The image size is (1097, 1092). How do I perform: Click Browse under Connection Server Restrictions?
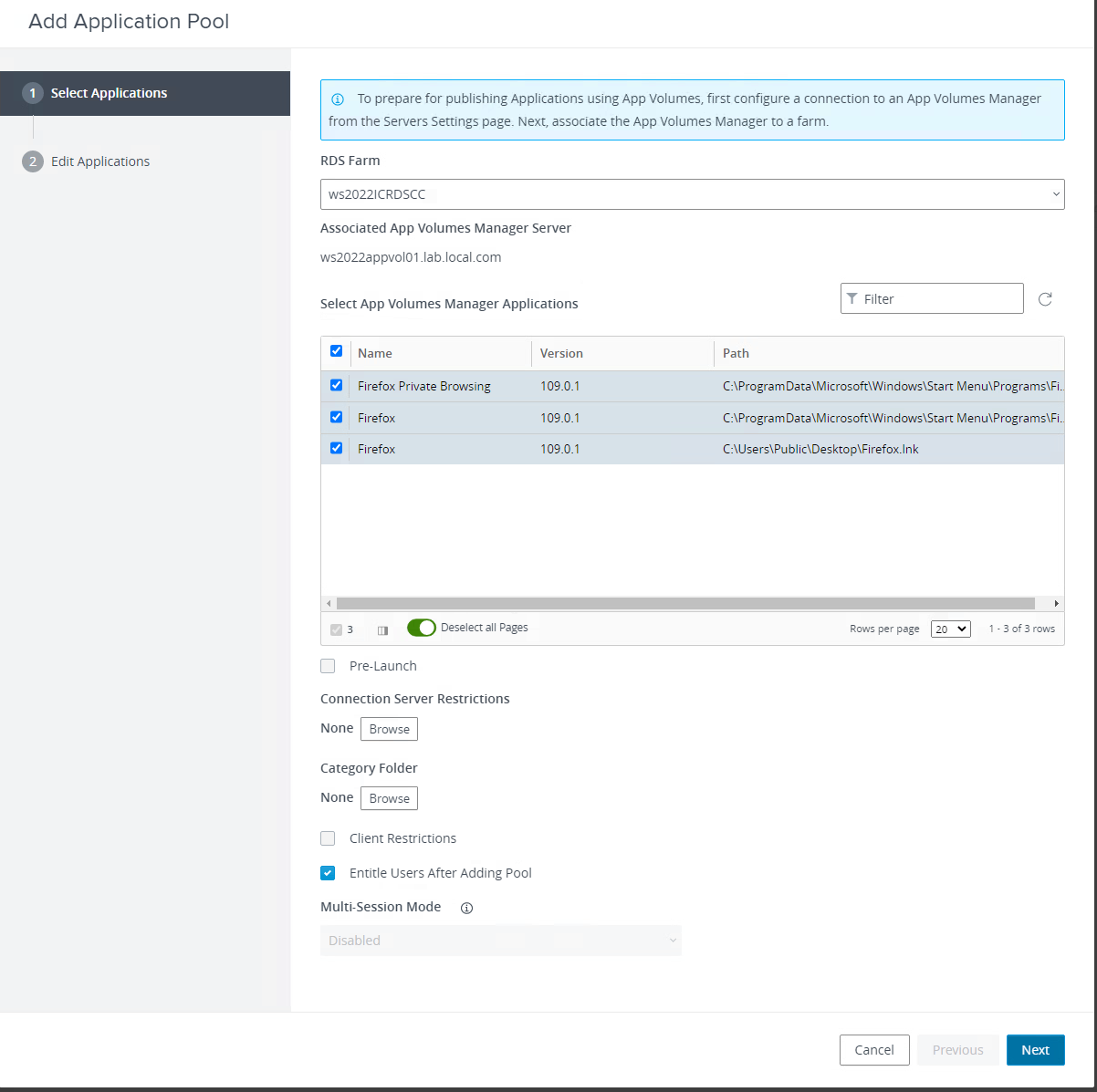click(x=390, y=729)
